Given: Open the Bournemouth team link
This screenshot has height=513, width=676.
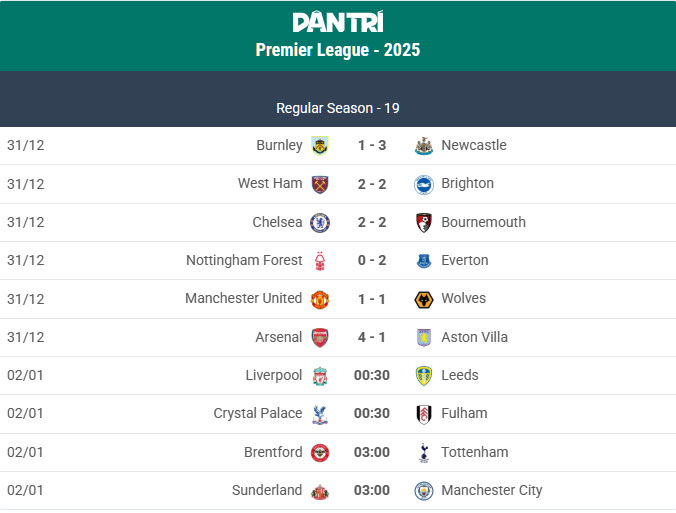Looking at the screenshot, I should pos(483,222).
